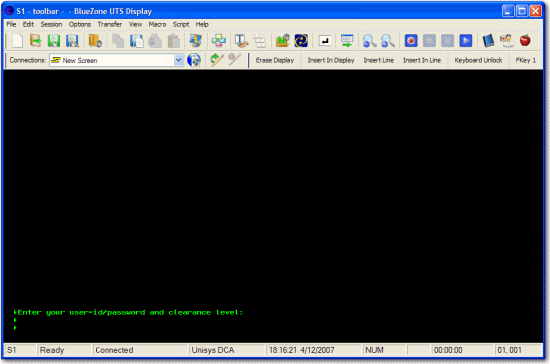This screenshot has height=364, width=550.
Task: Click the colored overlapping windows icon
Action: 219,41
